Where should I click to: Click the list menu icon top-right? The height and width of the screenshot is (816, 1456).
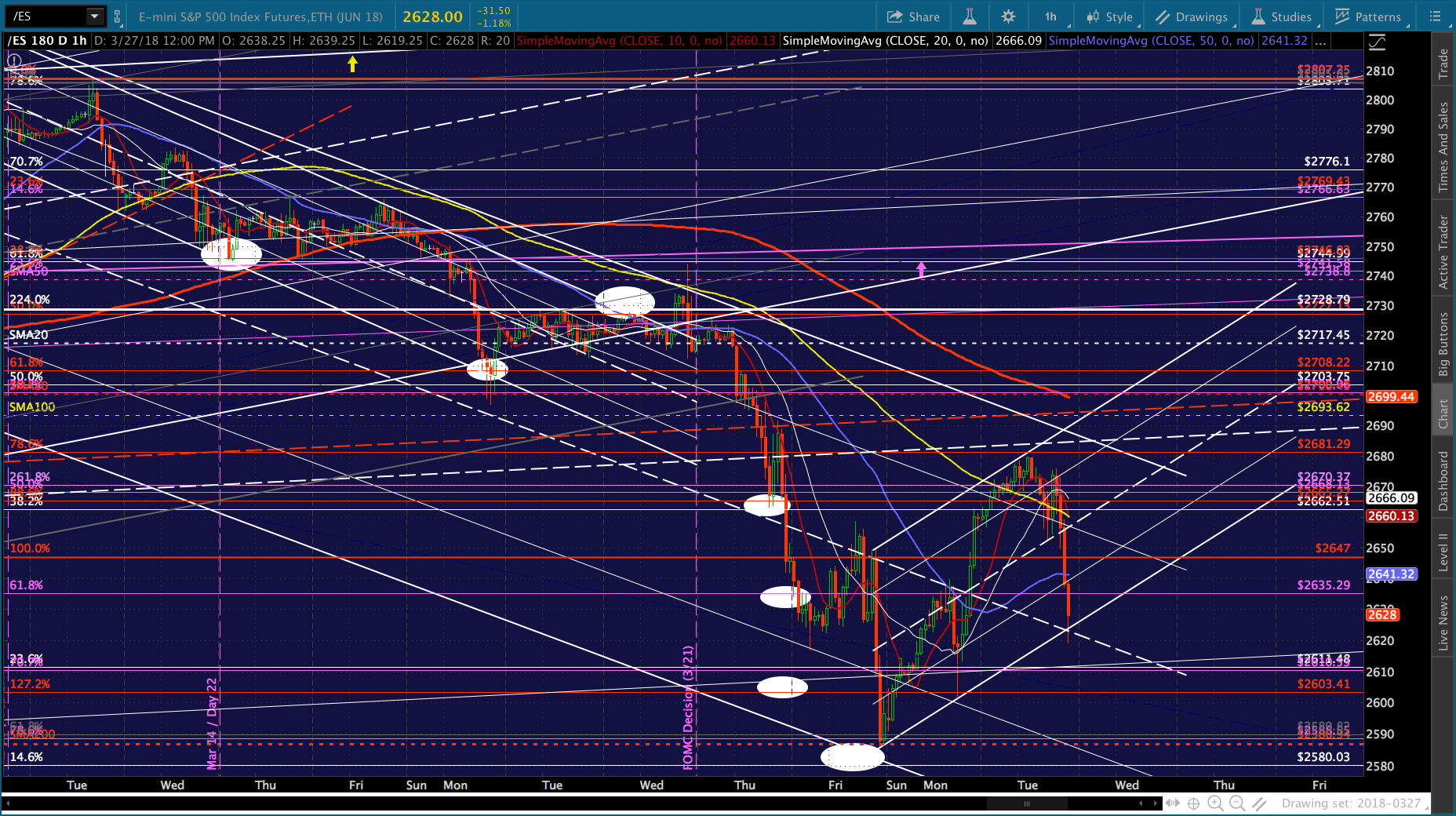[x=1436, y=16]
